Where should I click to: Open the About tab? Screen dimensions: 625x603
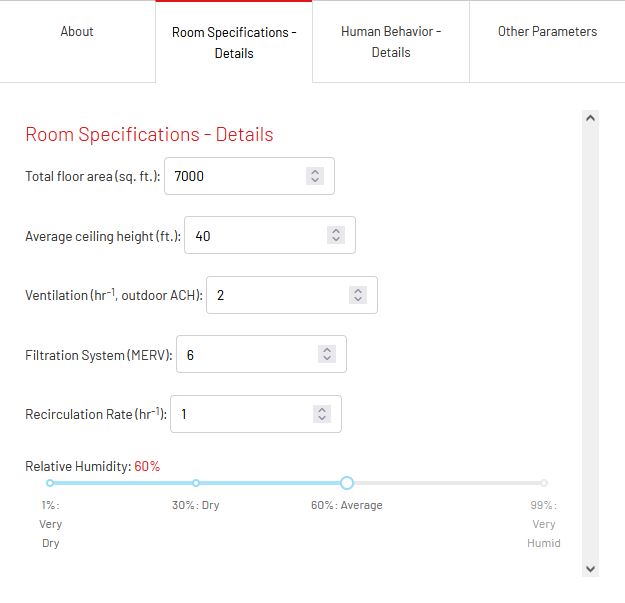[x=77, y=31]
